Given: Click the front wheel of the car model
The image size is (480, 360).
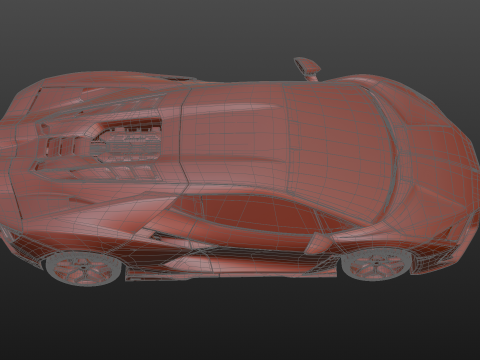Looking at the screenshot, I should (377, 264).
